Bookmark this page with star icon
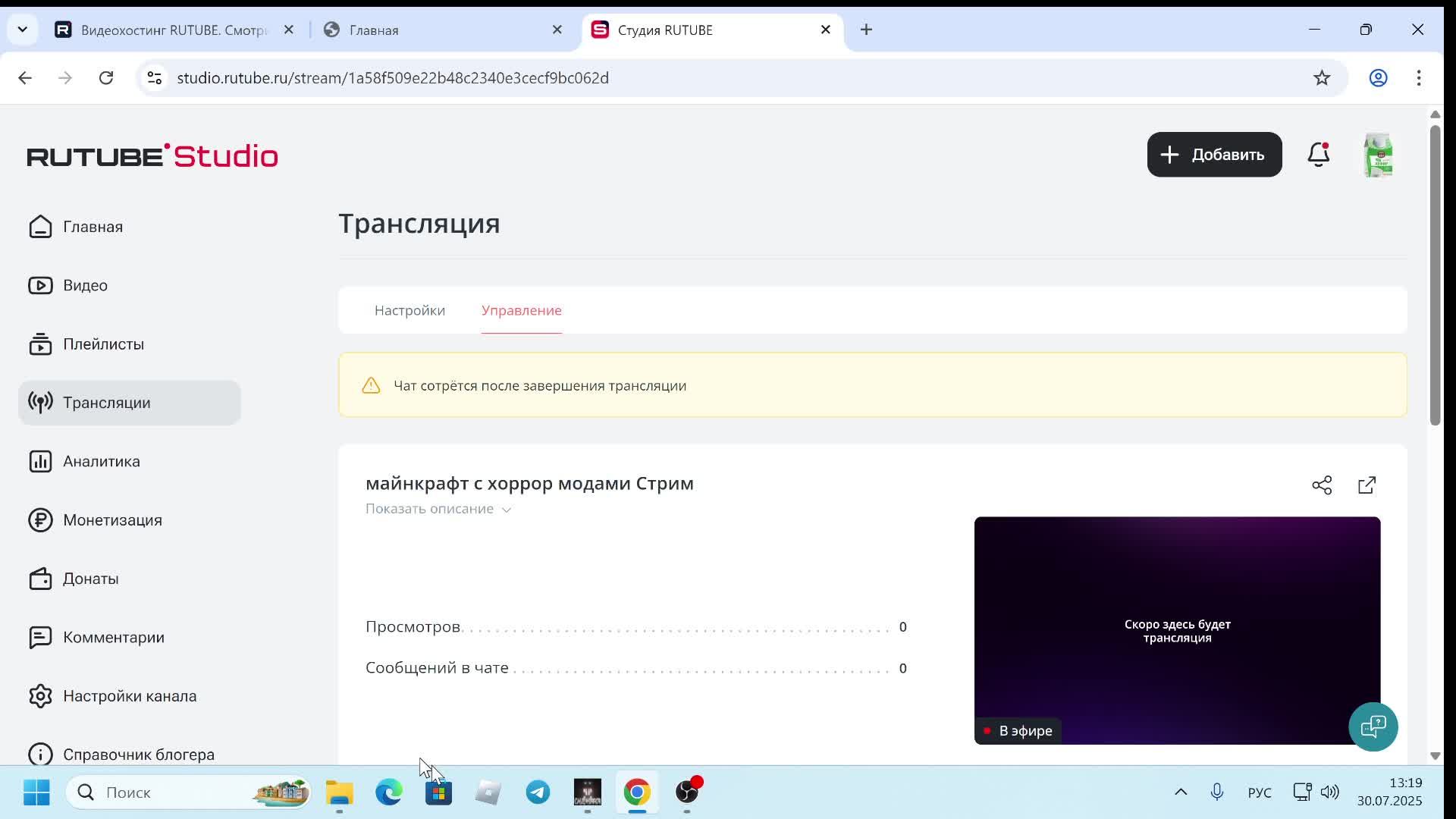 (x=1322, y=78)
